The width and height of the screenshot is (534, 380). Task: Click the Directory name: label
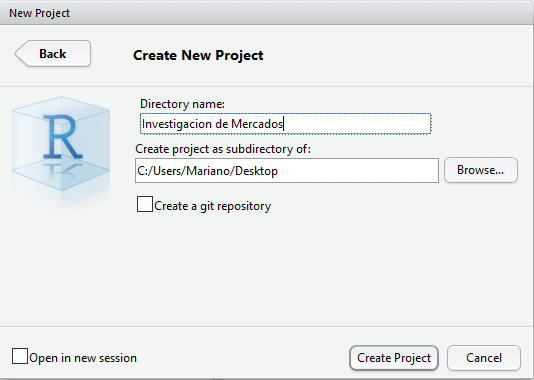click(182, 104)
